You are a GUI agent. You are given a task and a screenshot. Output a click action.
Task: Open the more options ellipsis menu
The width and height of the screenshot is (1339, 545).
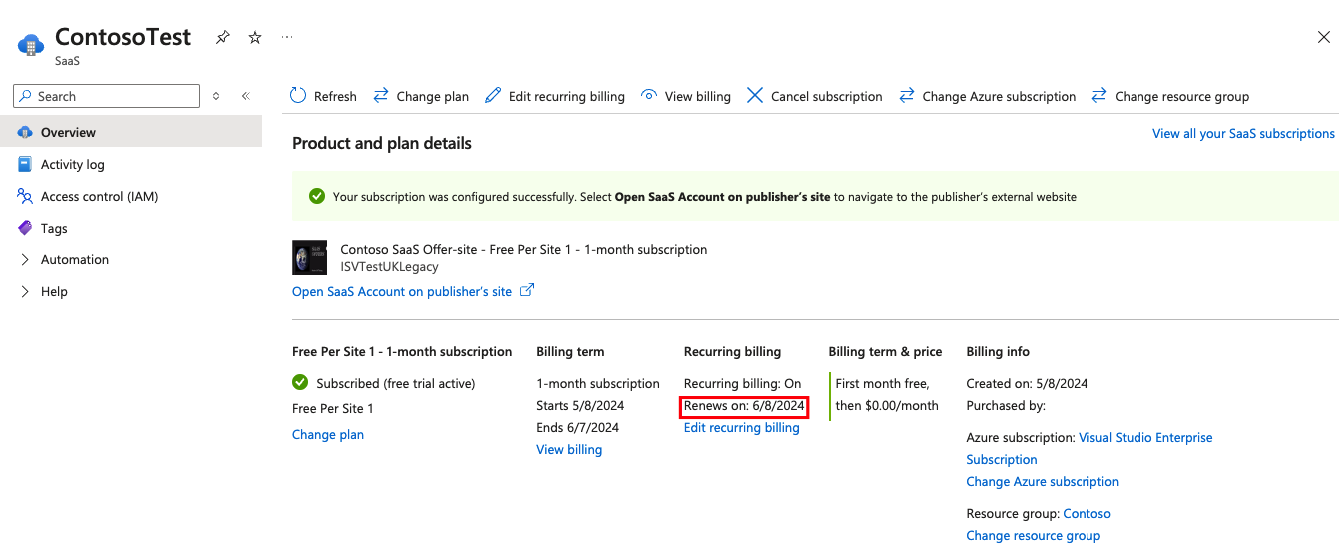pos(287,37)
